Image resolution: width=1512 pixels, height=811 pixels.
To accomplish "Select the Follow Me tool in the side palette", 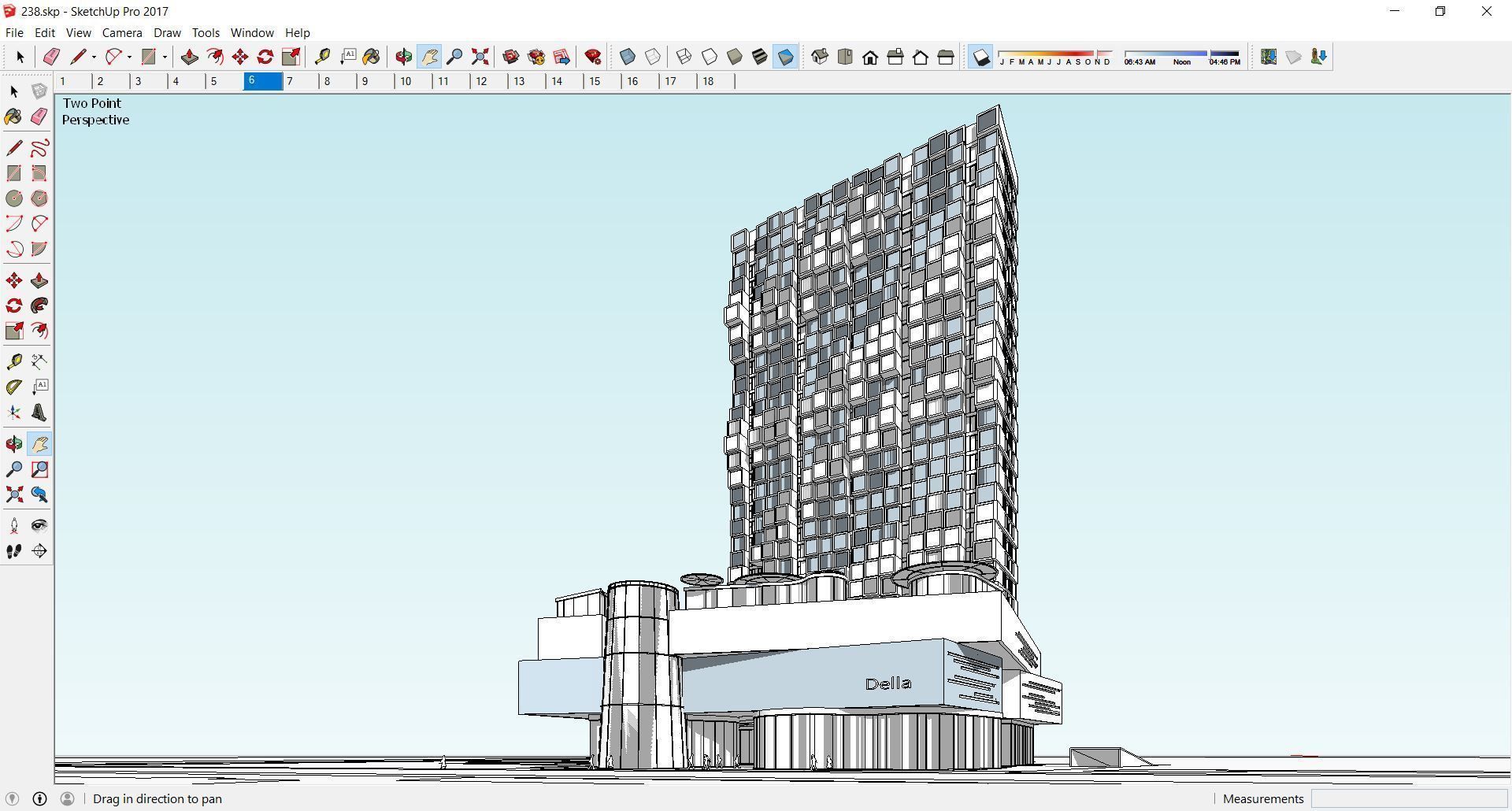I will coord(39,306).
